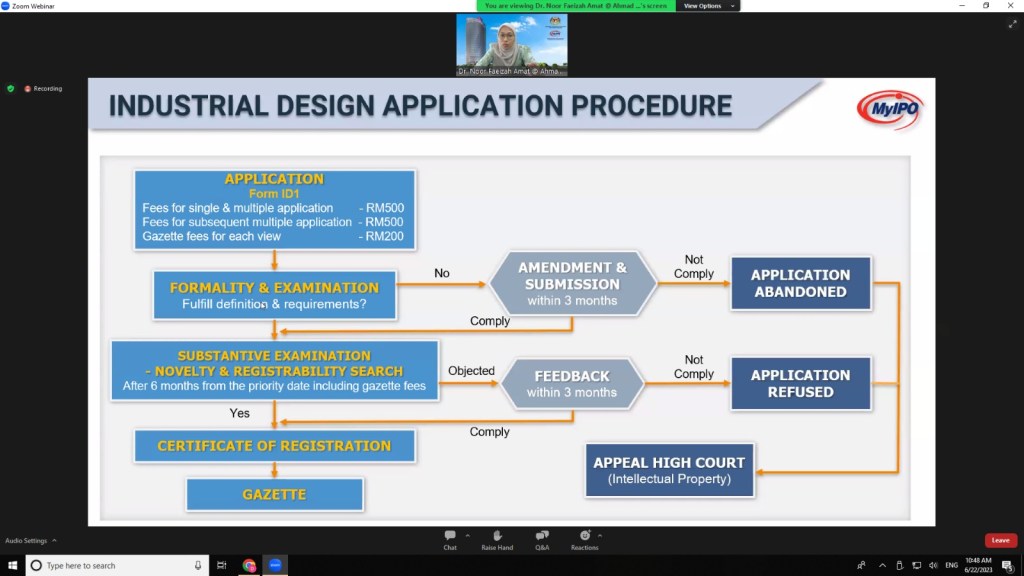The width and height of the screenshot is (1024, 576).
Task: Click the ENG language indicator
Action: pos(951,565)
